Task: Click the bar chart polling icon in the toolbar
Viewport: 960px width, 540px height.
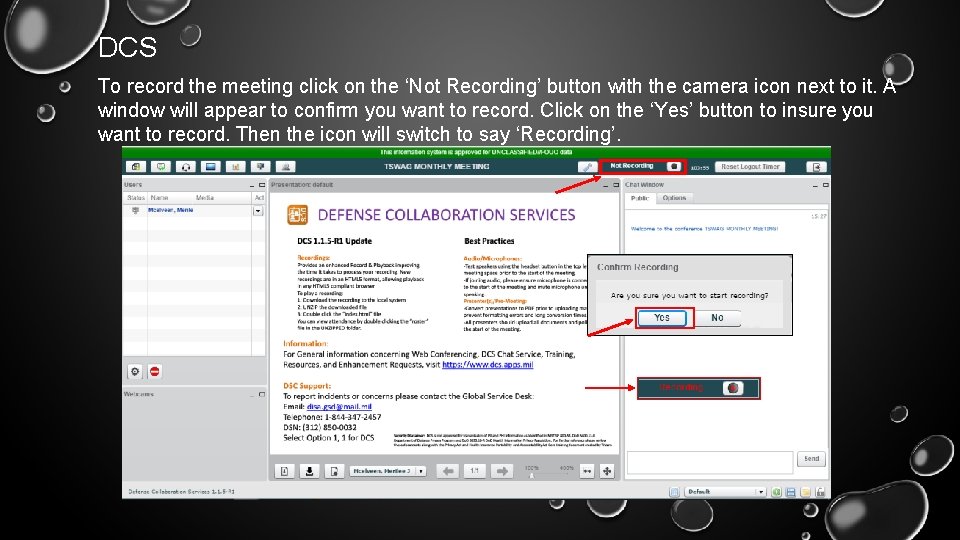Action: 236,167
